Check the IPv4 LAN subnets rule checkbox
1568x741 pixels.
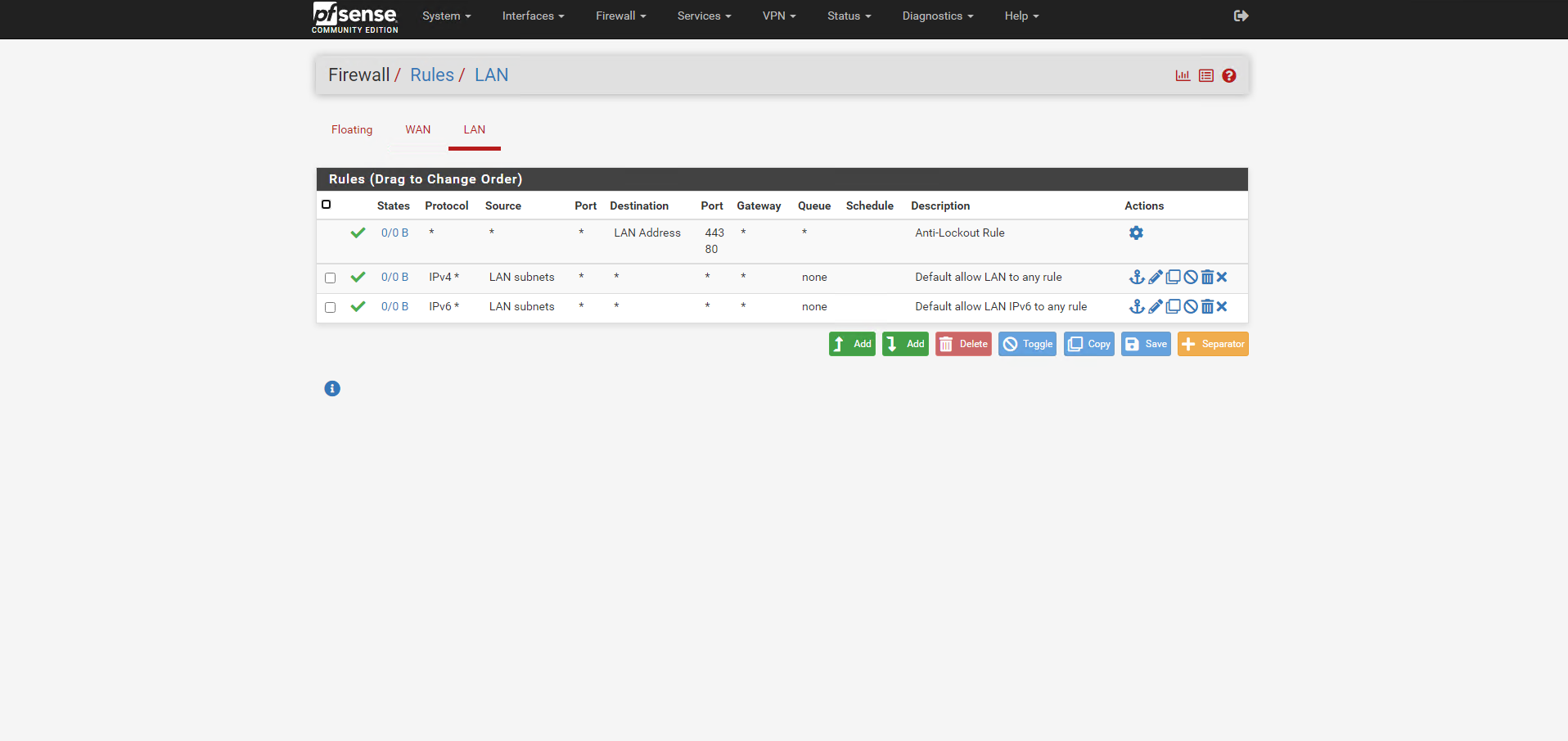[330, 278]
